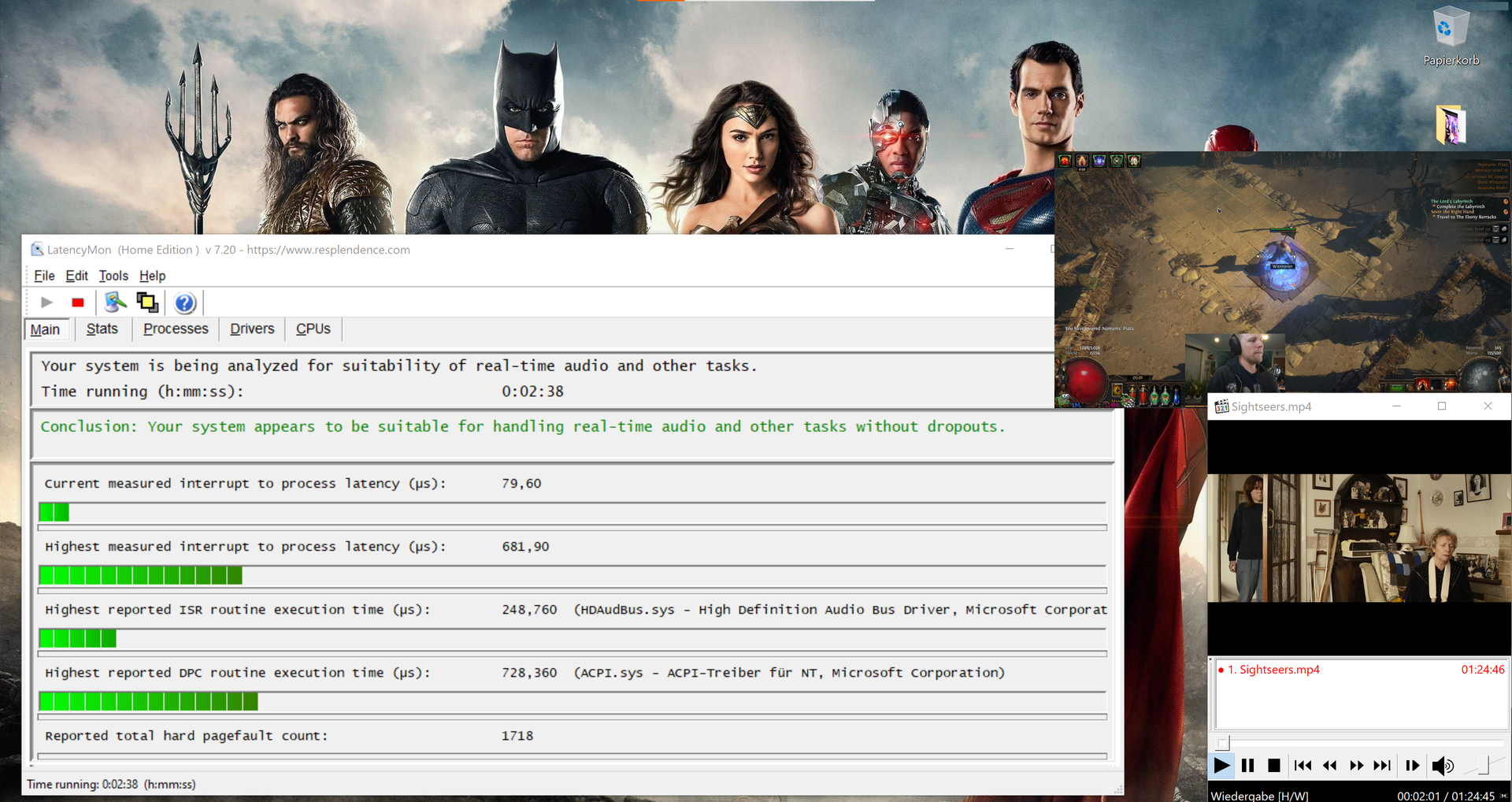This screenshot has height=802, width=1512.
Task: Click the hard pagefault count 1718
Action: point(517,735)
